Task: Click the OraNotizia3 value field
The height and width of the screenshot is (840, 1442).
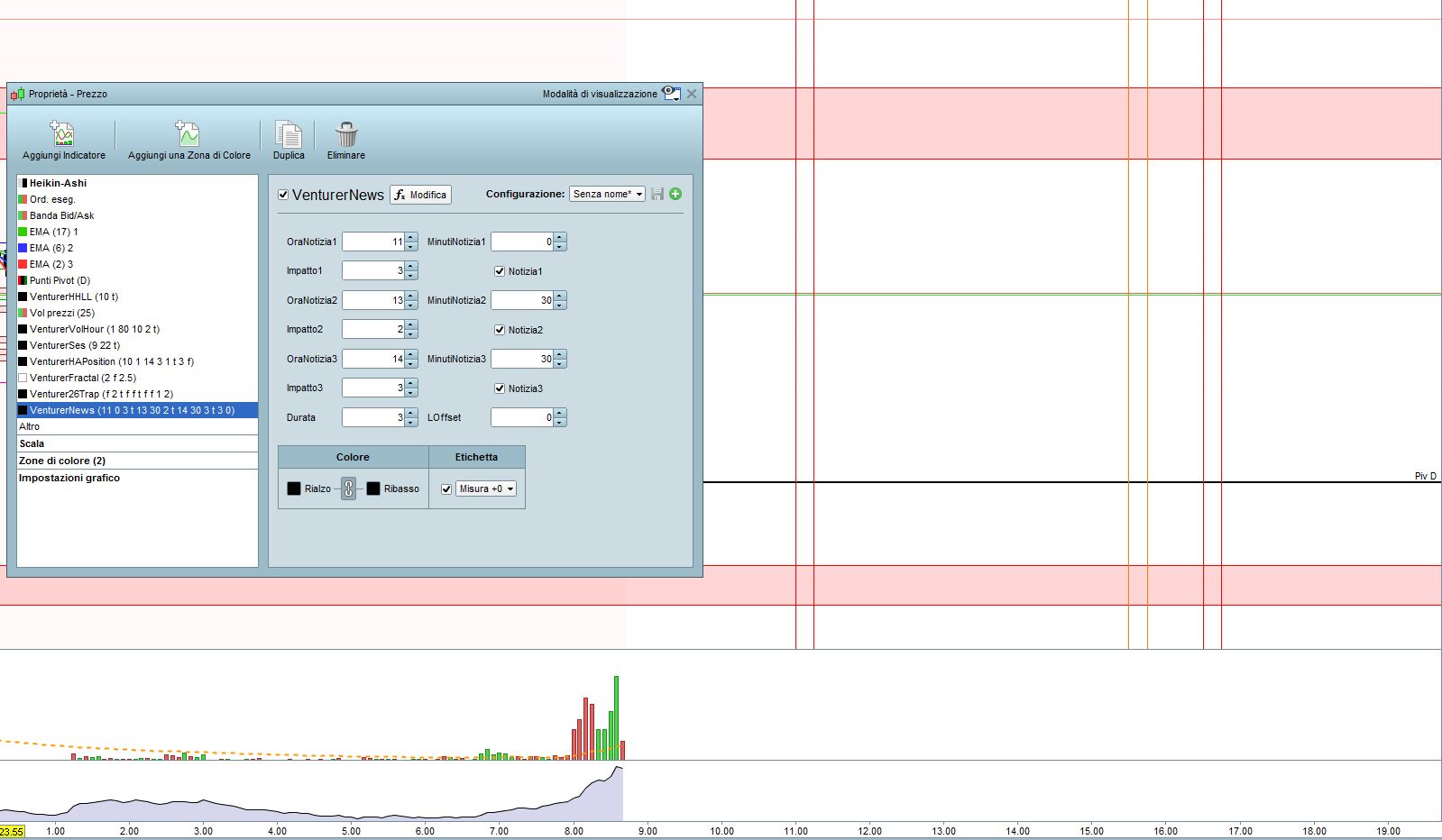Action: [373, 359]
